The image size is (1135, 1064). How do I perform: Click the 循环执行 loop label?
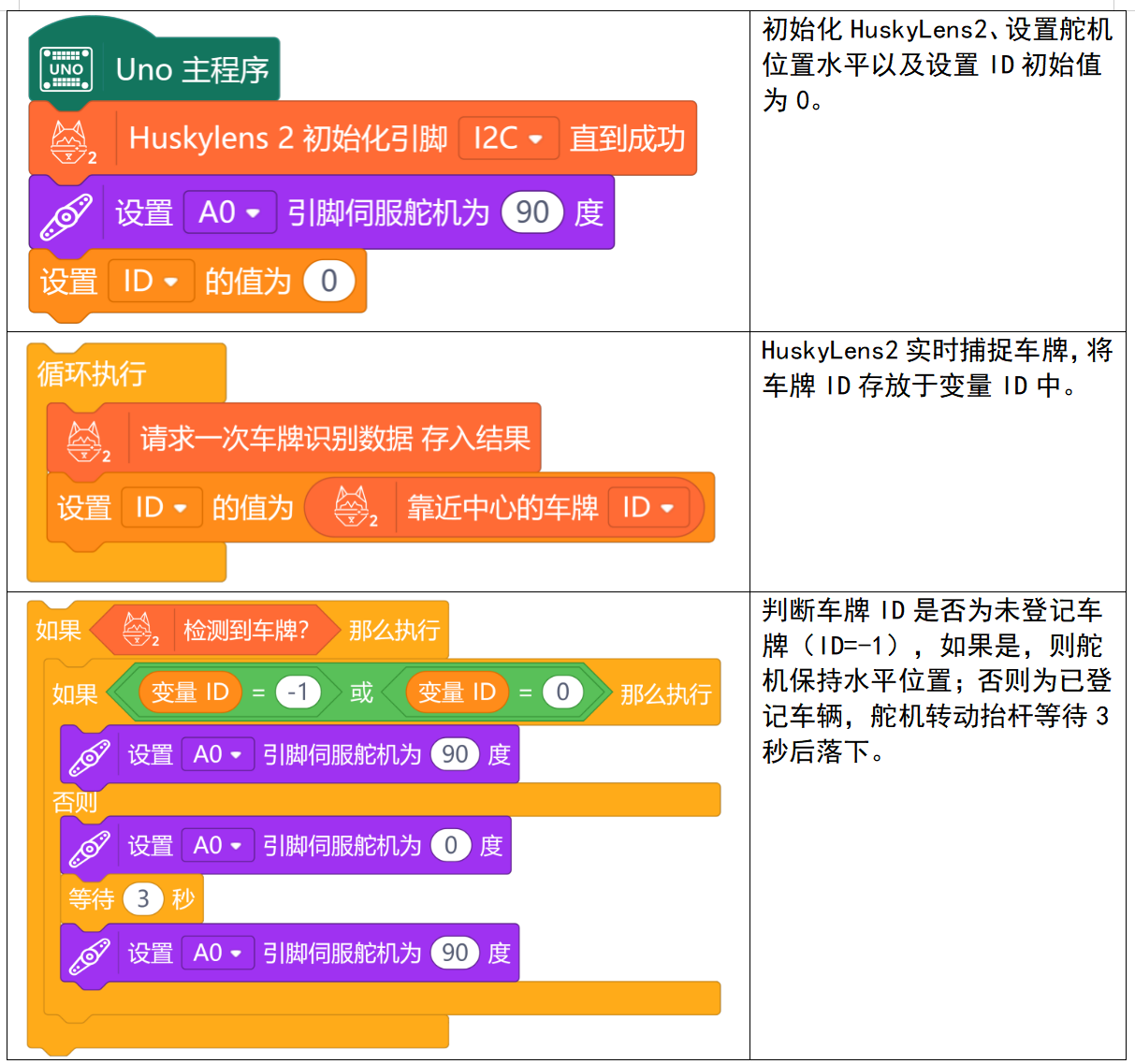pos(92,374)
